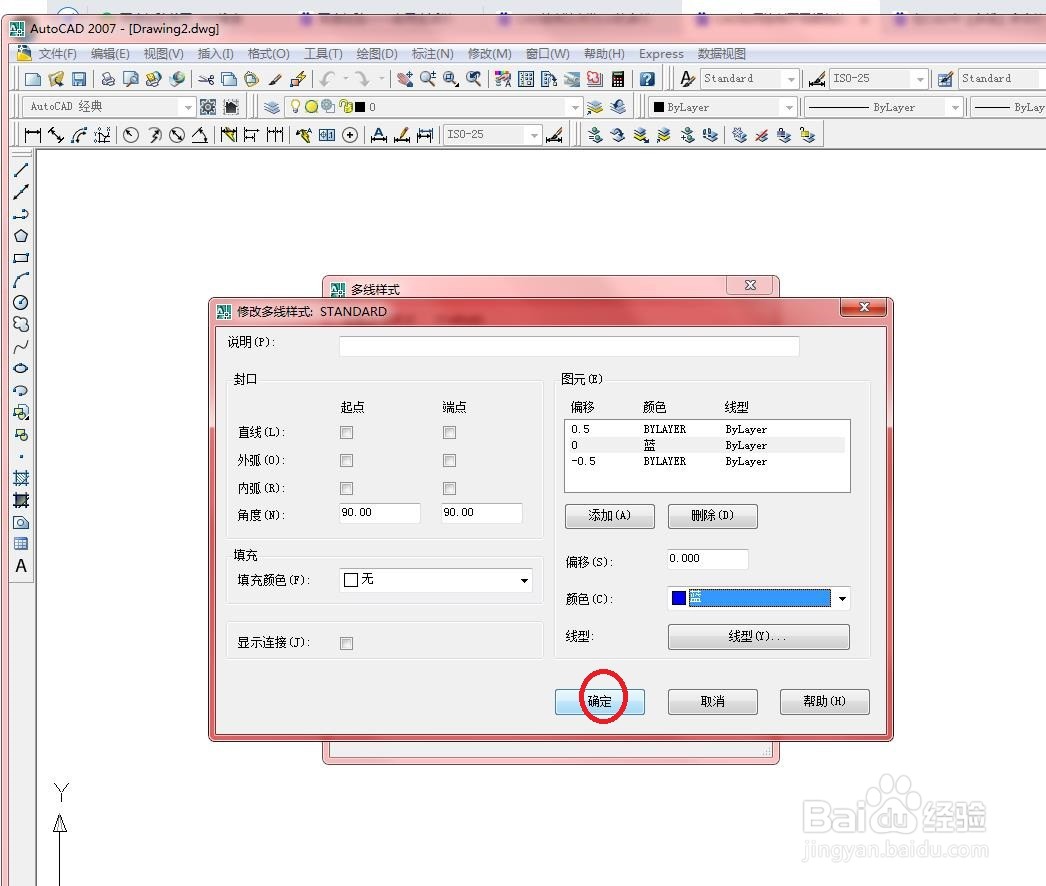Viewport: 1046px width, 886px height.
Task: Select the Polygon draw tool
Action: pyautogui.click(x=21, y=236)
